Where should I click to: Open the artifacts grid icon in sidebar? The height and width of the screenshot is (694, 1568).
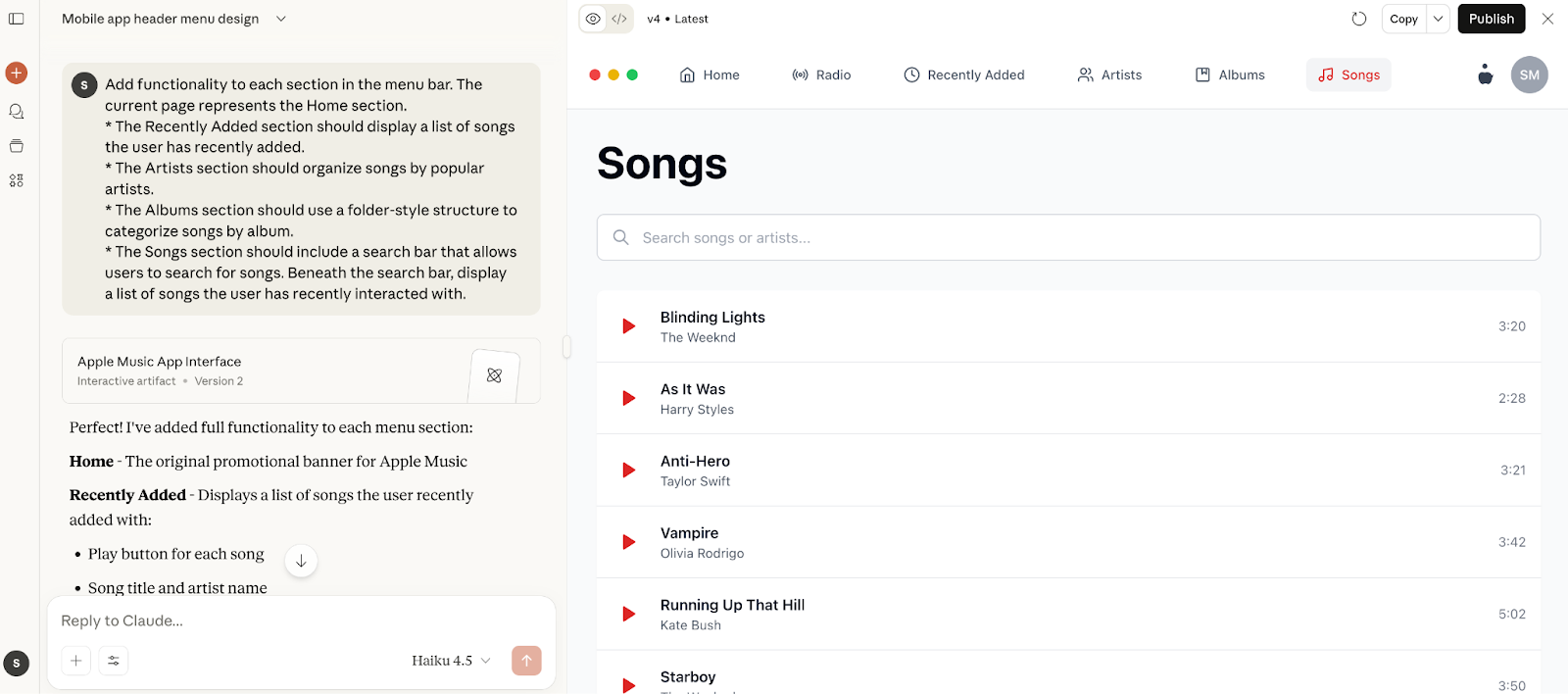[17, 180]
